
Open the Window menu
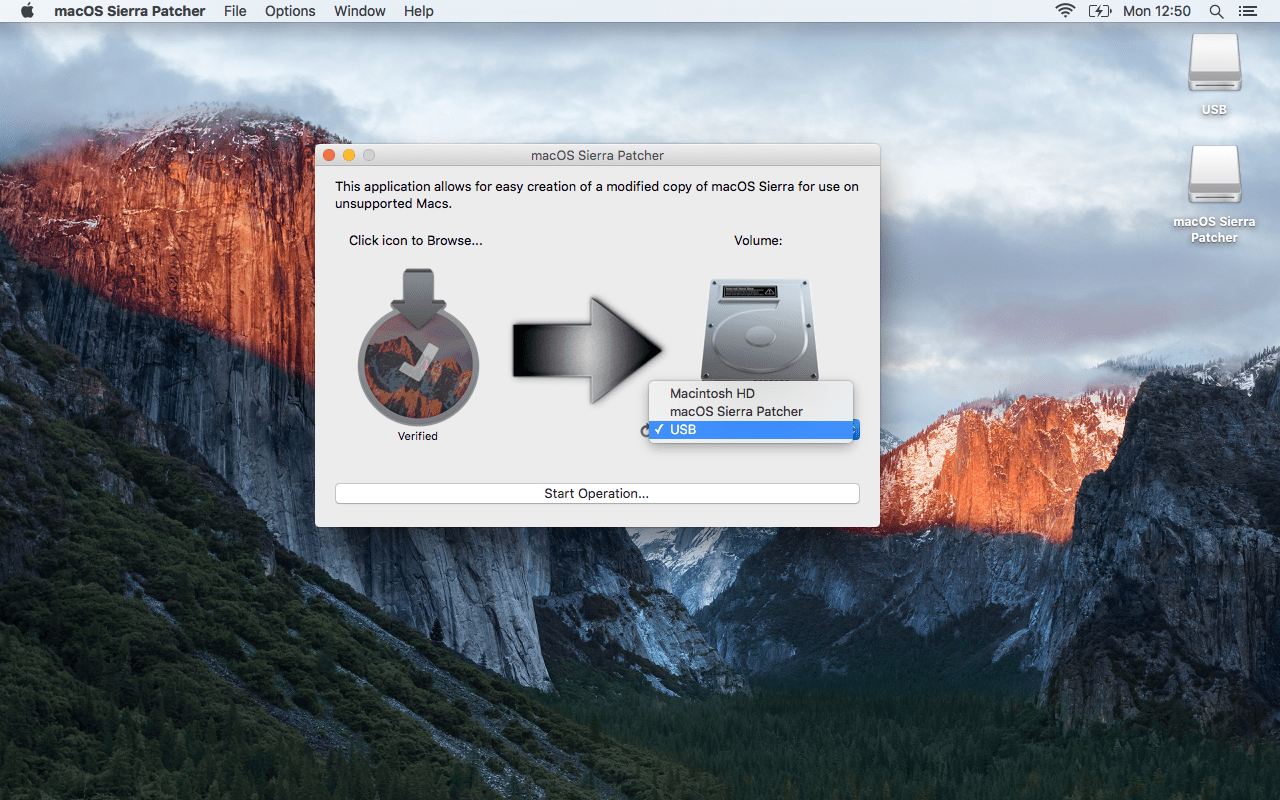pyautogui.click(x=360, y=11)
